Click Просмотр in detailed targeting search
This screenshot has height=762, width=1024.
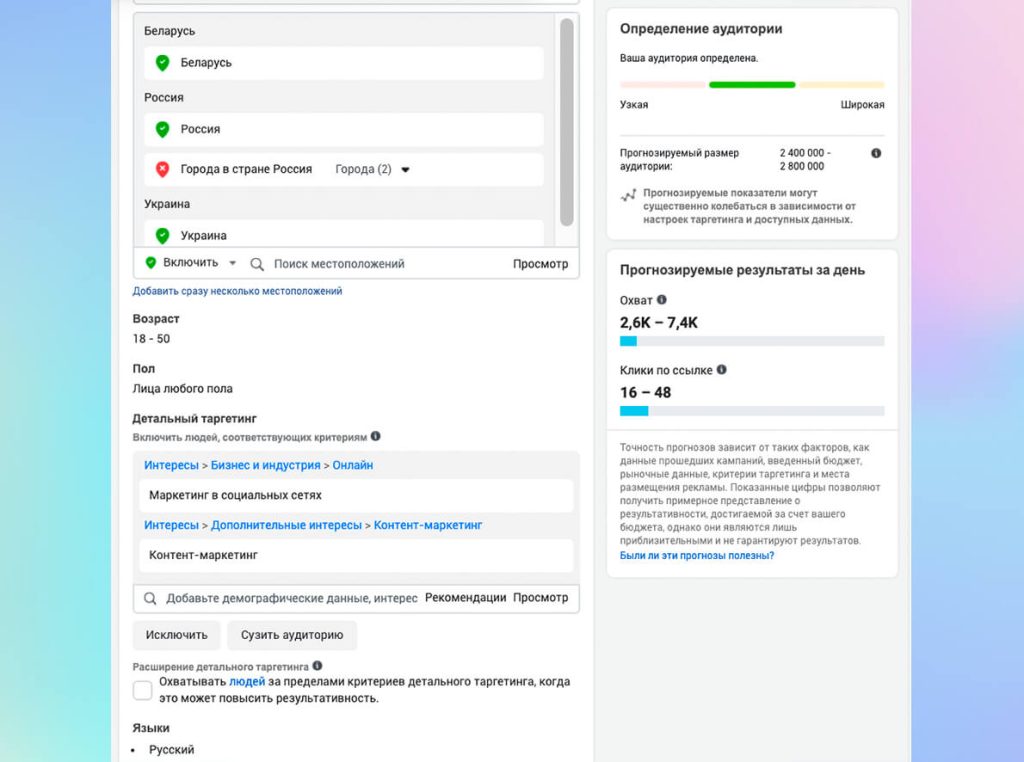tap(540, 598)
